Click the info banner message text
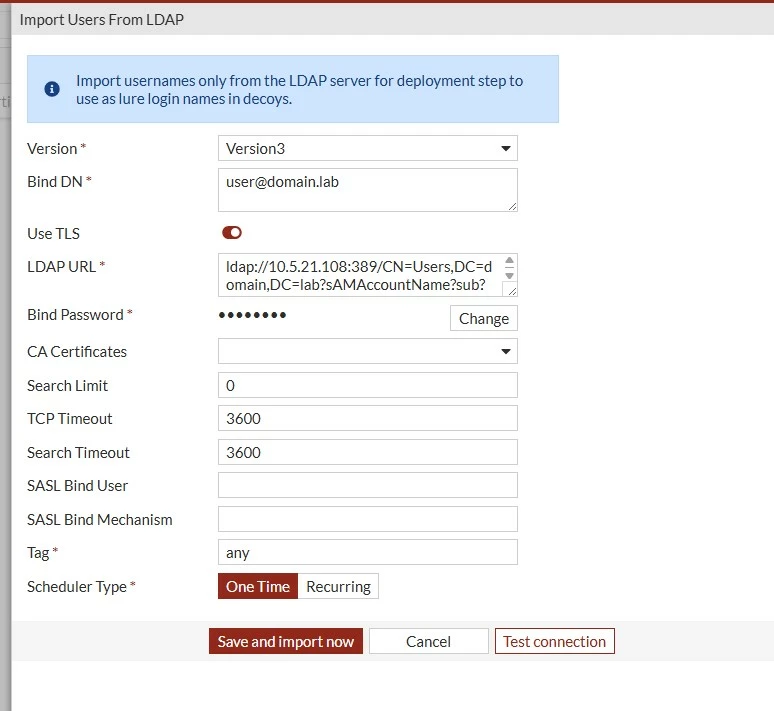 [x=299, y=90]
